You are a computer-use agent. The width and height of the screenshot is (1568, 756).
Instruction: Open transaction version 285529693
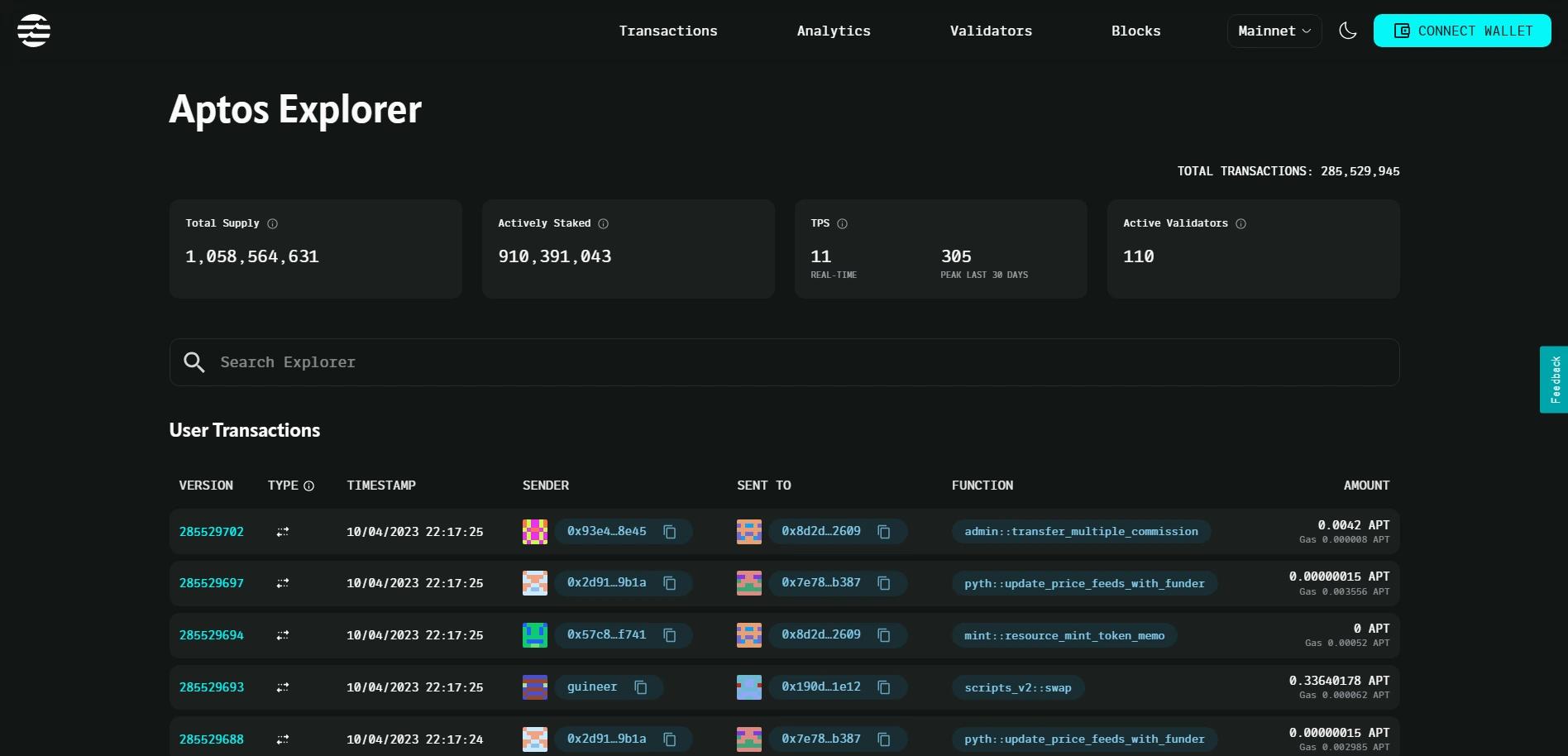coord(212,687)
